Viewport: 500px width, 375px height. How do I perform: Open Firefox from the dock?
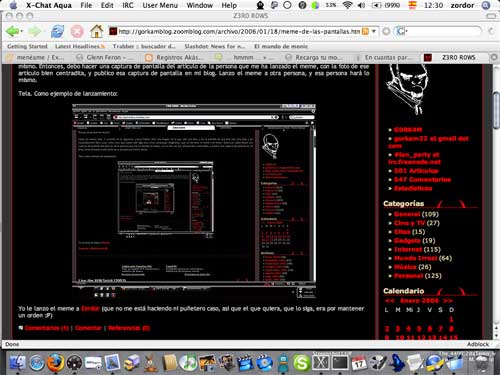point(55,363)
